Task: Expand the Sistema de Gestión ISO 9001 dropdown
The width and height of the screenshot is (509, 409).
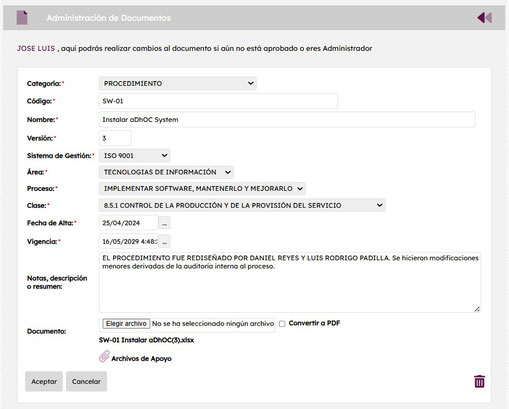Action: (135, 155)
